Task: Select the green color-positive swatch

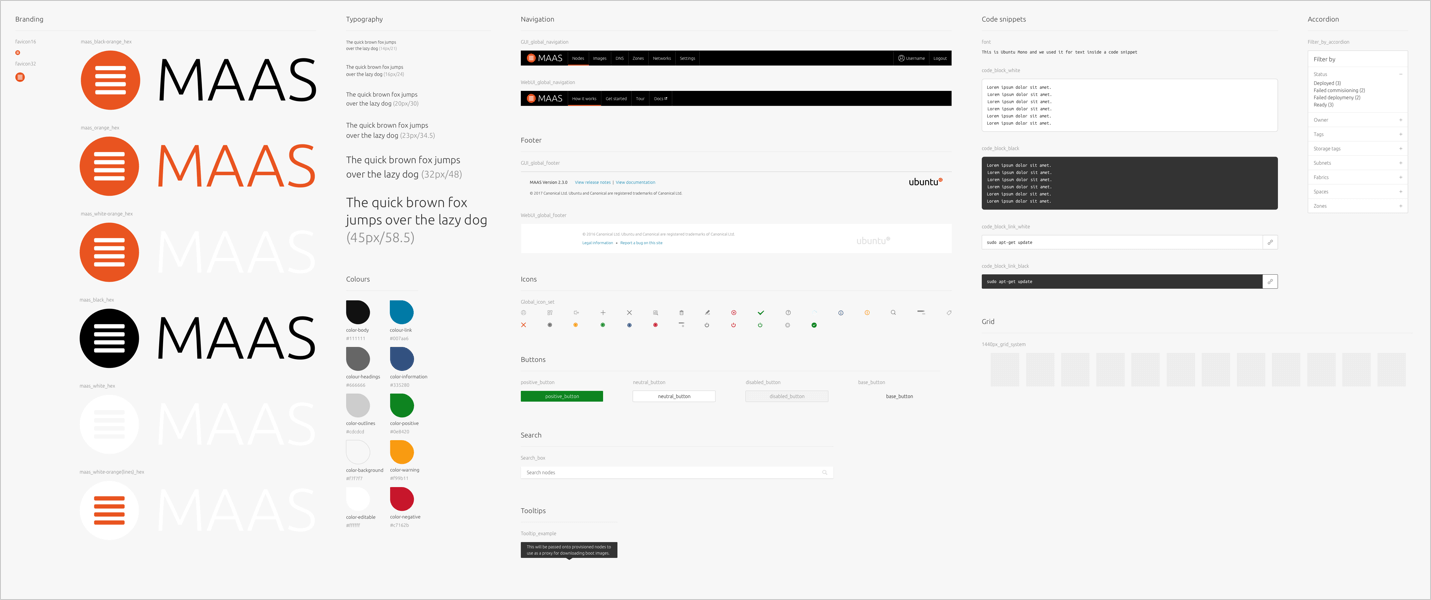Action: coord(401,405)
